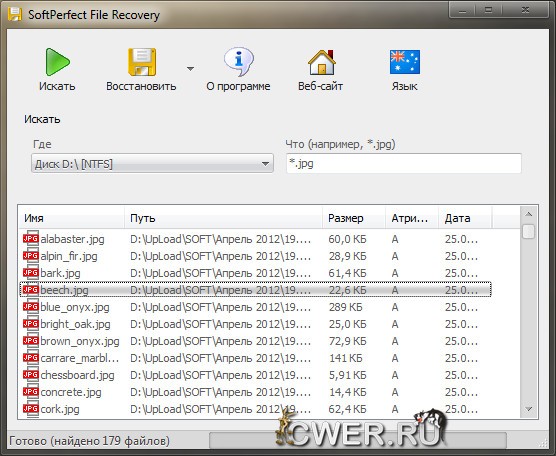Click the Восстановить floppy disk icon
Screen dimensions: 556x456
coord(142,62)
